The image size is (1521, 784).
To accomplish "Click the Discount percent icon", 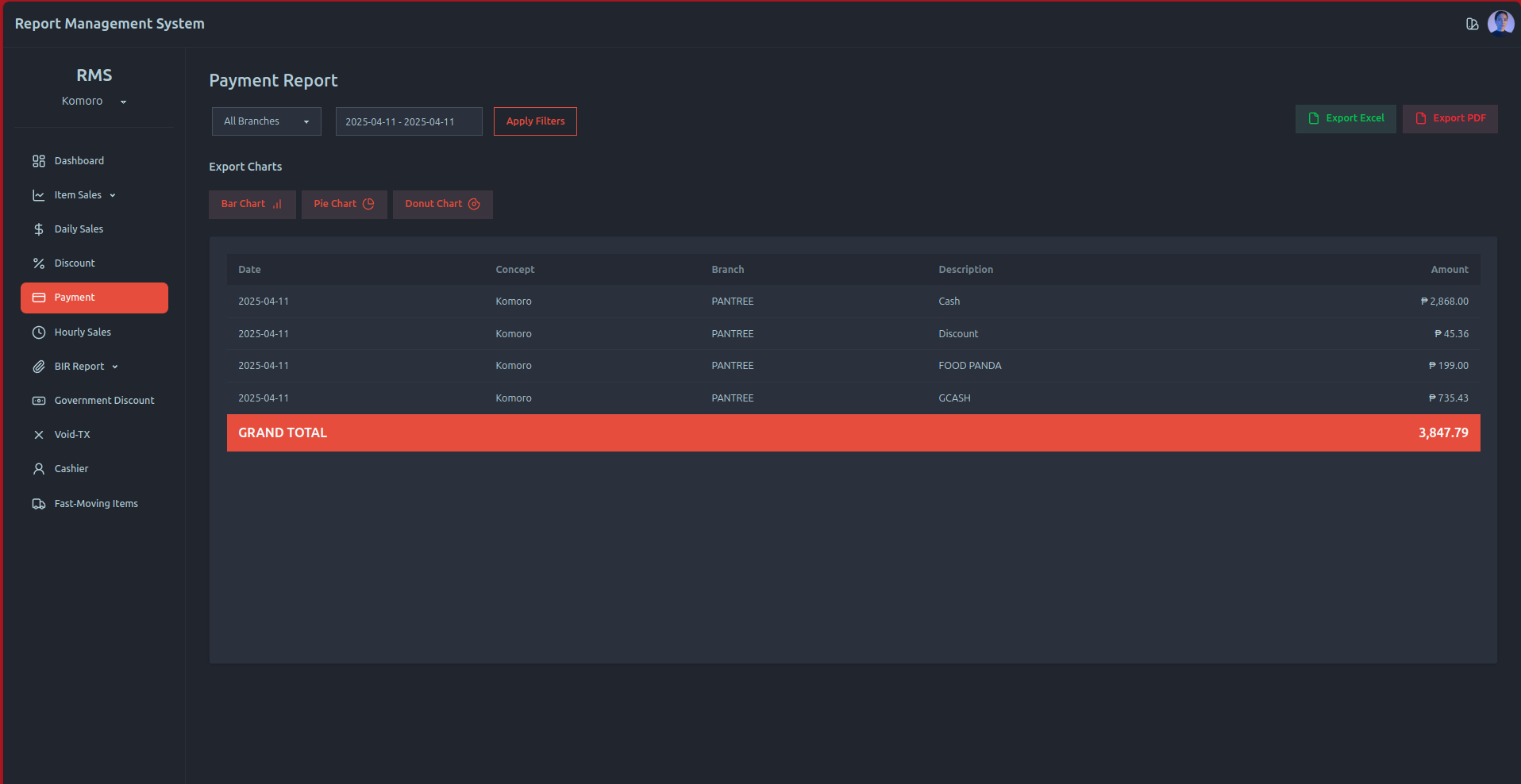I will pos(38,263).
